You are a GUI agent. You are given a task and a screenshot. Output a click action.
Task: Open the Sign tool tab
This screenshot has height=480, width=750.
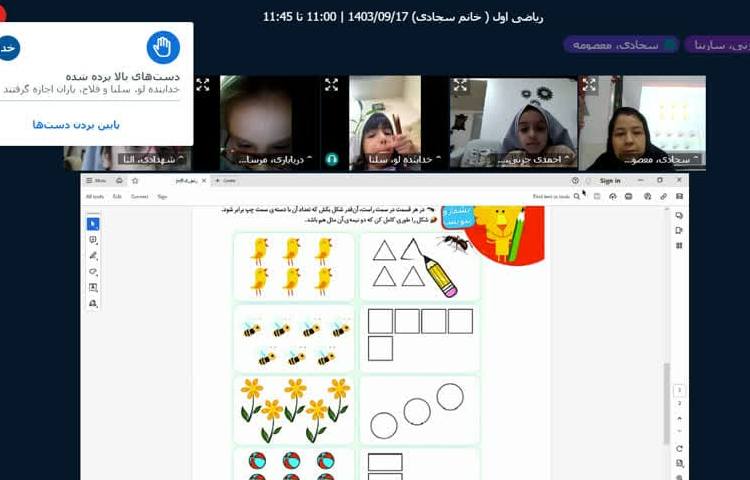point(162,196)
